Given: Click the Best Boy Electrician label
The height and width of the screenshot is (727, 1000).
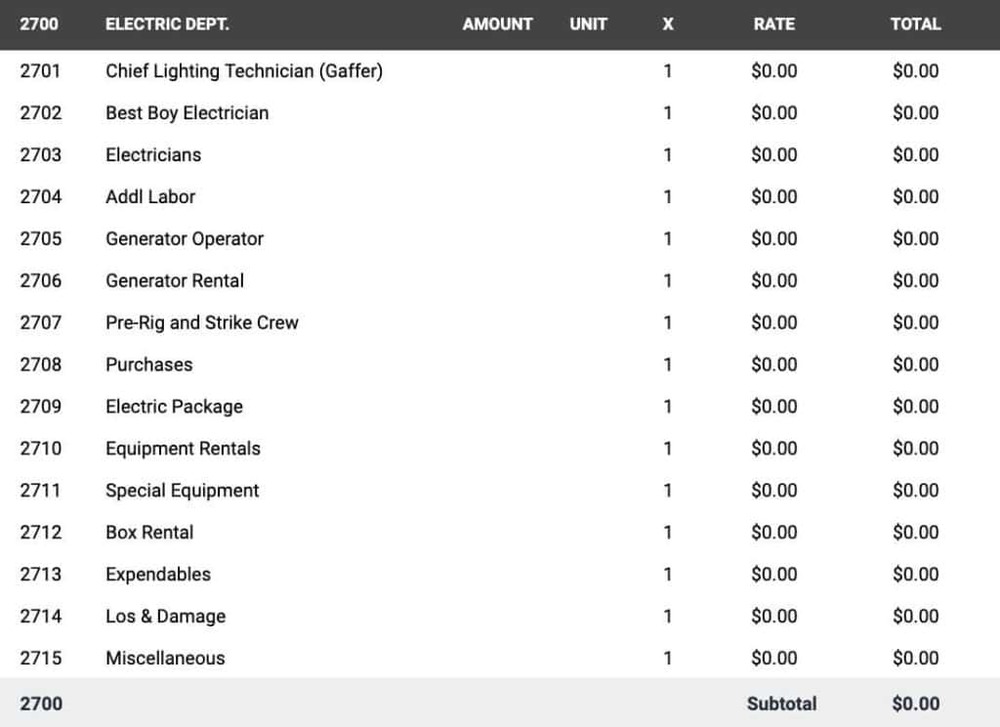Looking at the screenshot, I should 187,113.
